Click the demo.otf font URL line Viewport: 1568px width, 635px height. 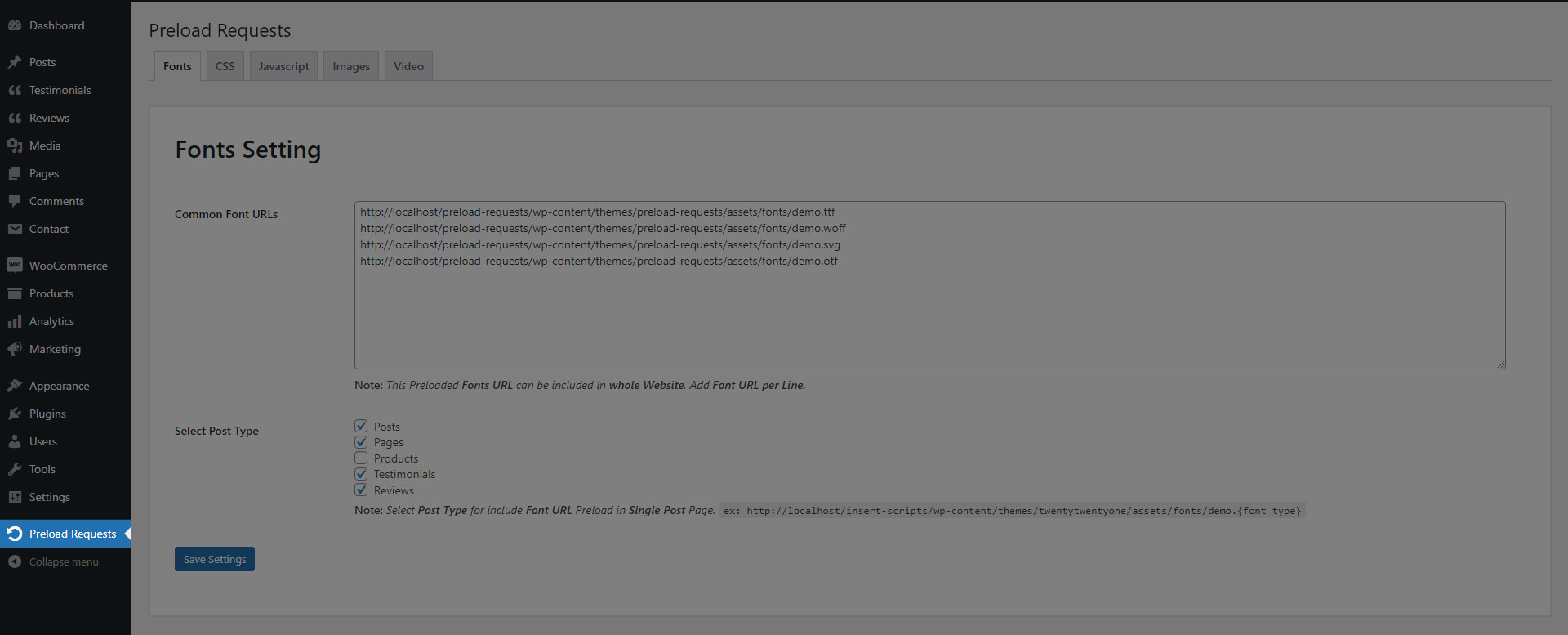599,261
